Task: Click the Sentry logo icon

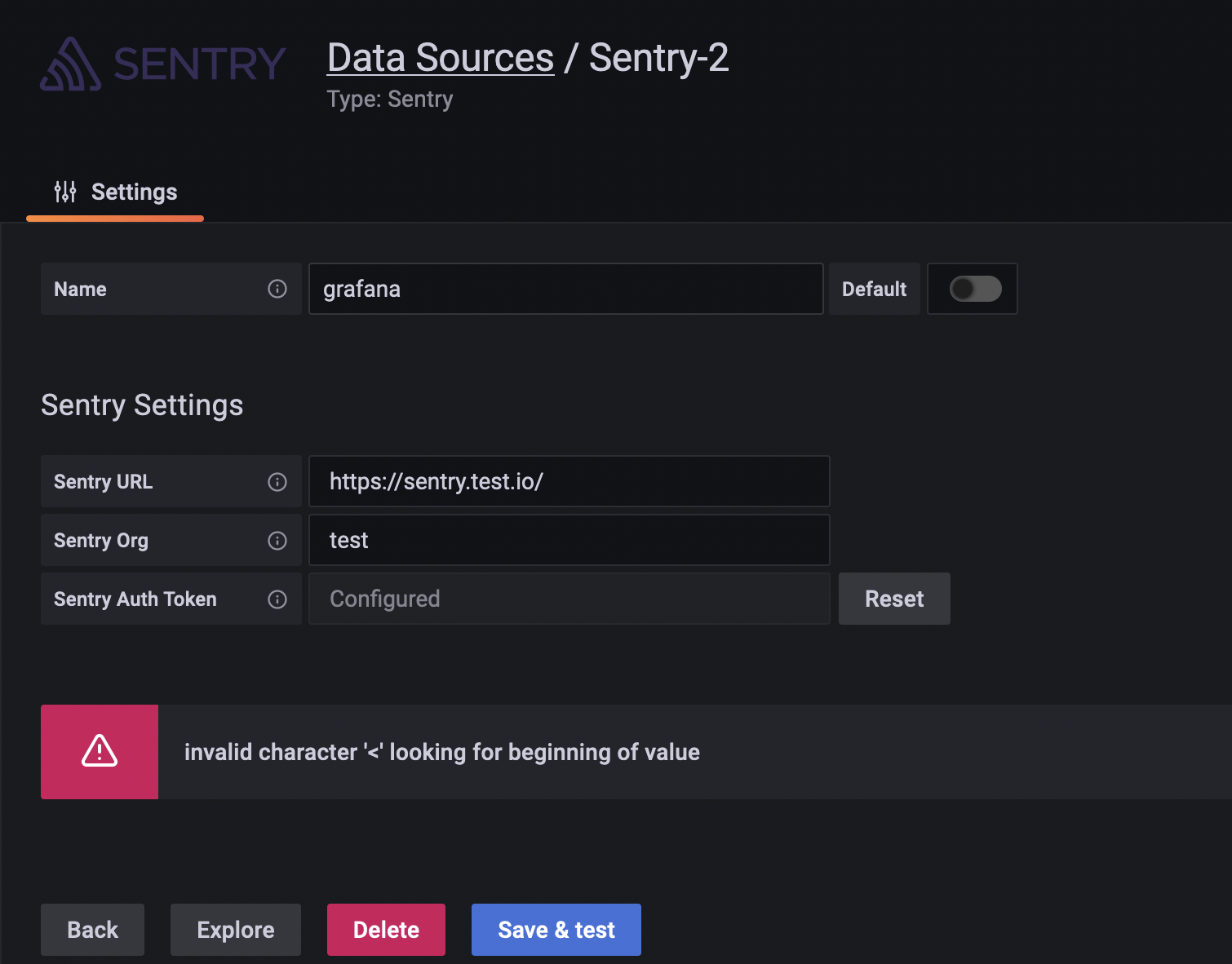Action: point(72,64)
